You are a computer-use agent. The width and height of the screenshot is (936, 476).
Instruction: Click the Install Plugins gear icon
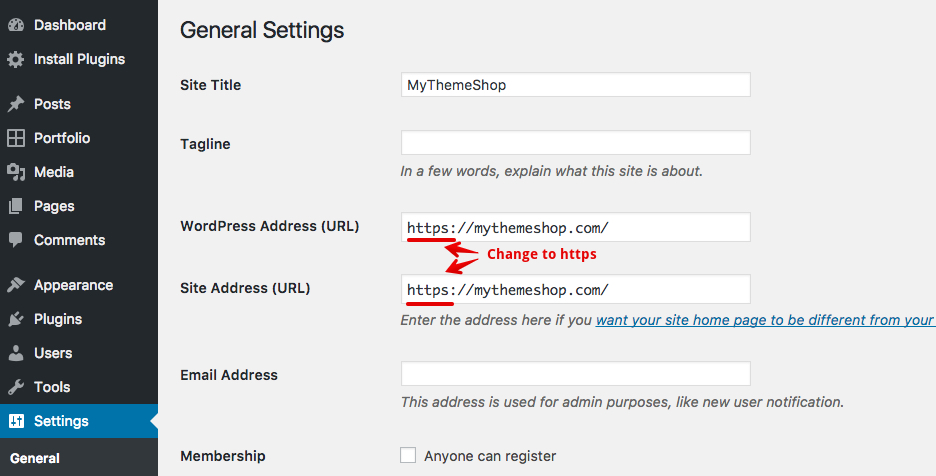pyautogui.click(x=16, y=59)
